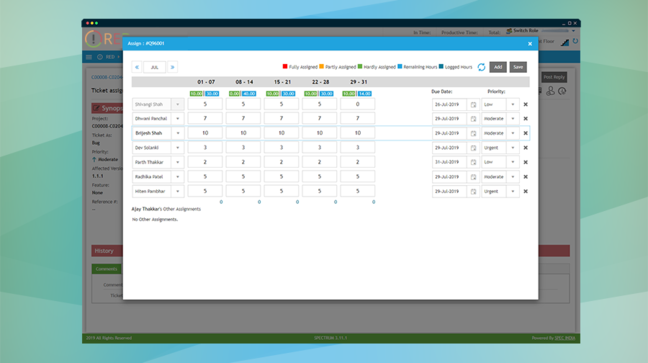
Task: Click 'No Other Assignments.' text
Action: point(155,220)
